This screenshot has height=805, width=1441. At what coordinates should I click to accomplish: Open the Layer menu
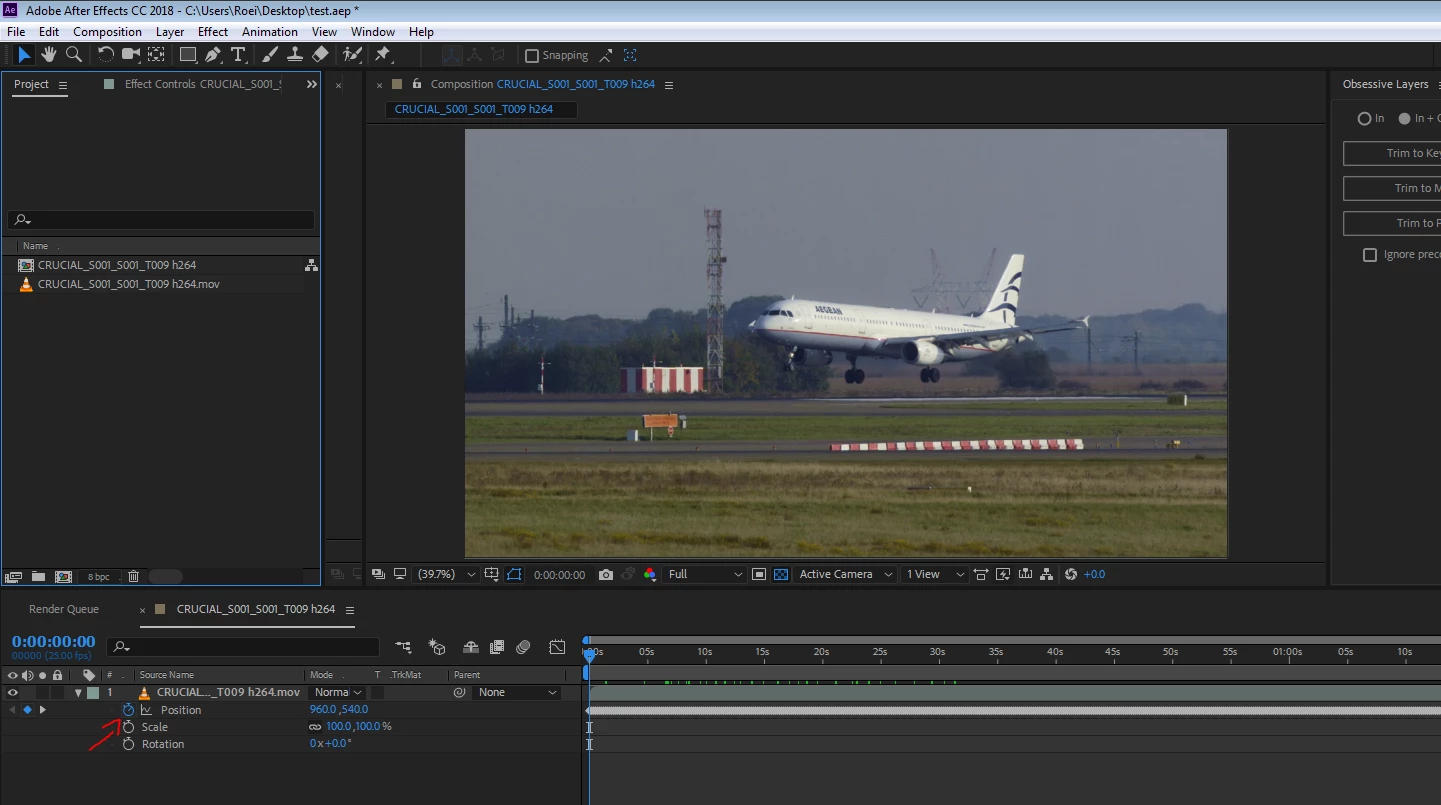coord(170,32)
